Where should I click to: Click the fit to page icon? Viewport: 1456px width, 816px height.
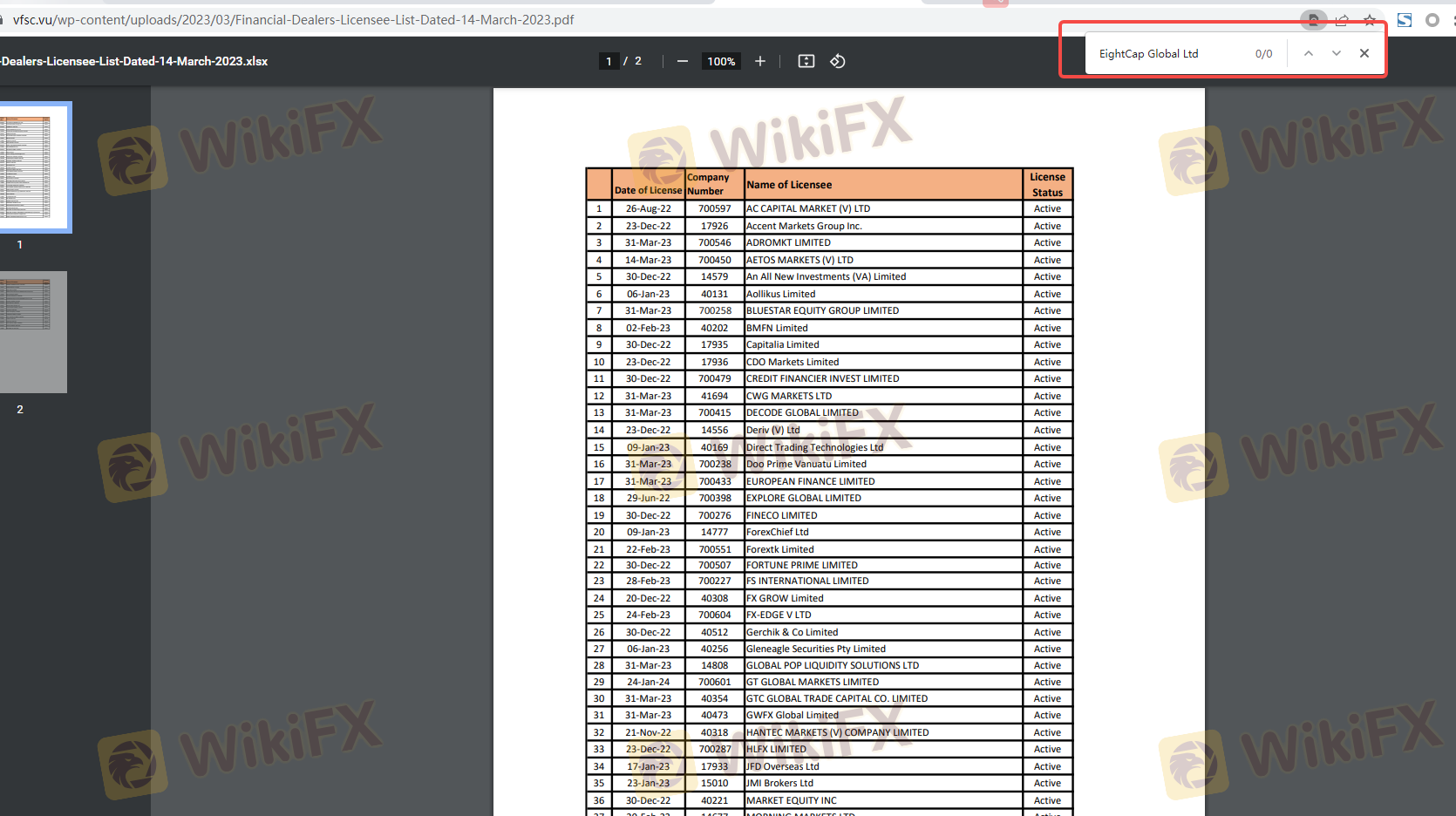click(x=806, y=61)
